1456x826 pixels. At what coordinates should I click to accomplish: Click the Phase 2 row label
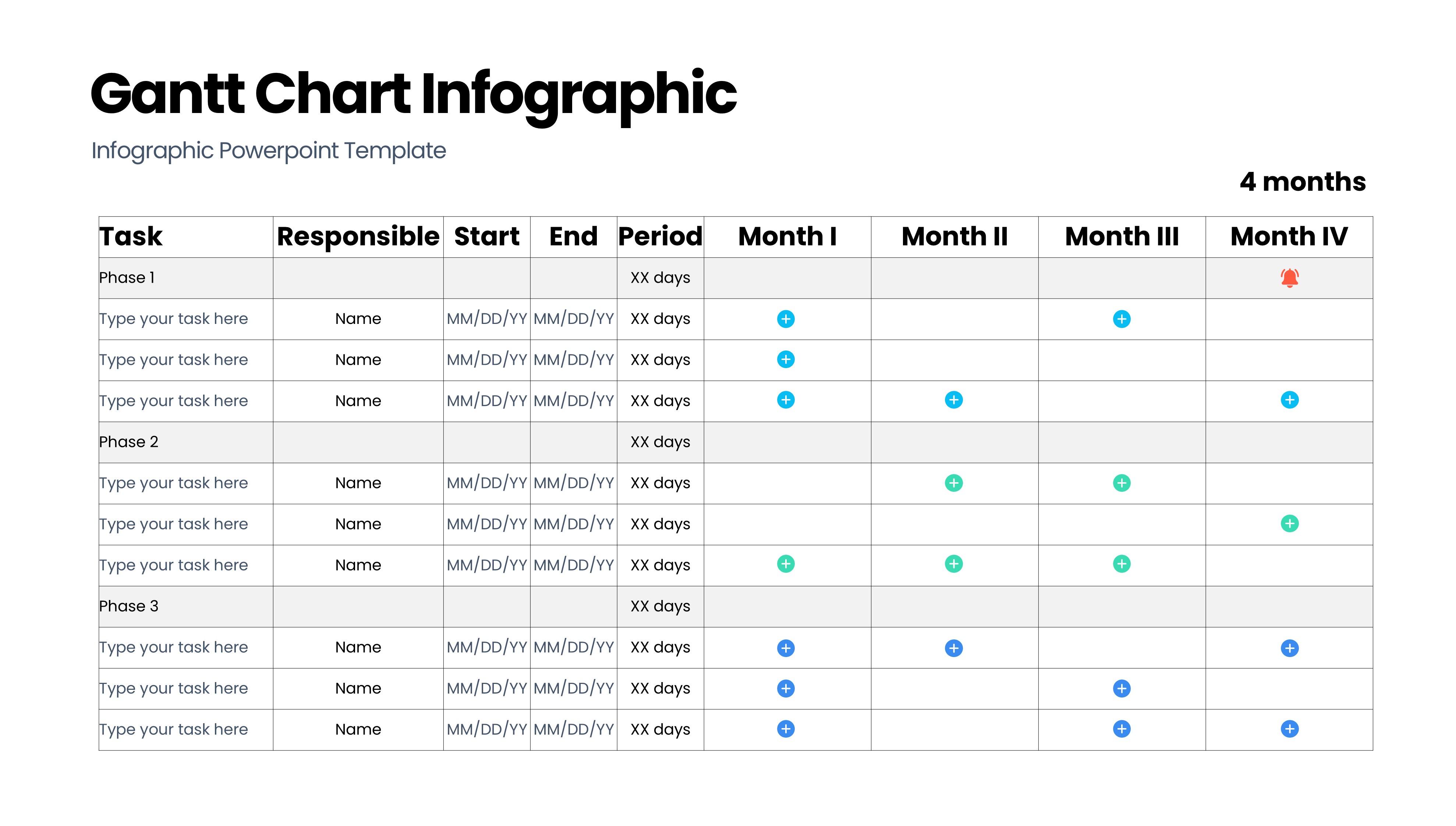pos(129,442)
